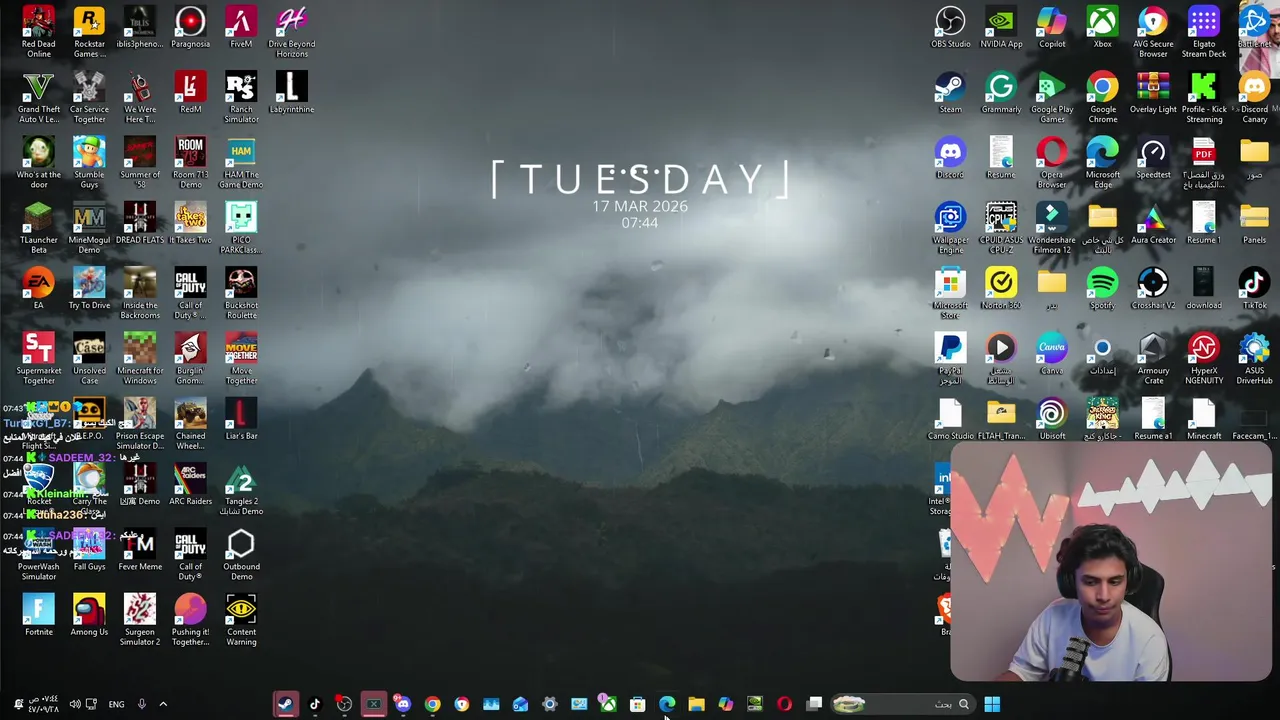
Task: Open Fortnite desktop shortcut
Action: [38, 616]
